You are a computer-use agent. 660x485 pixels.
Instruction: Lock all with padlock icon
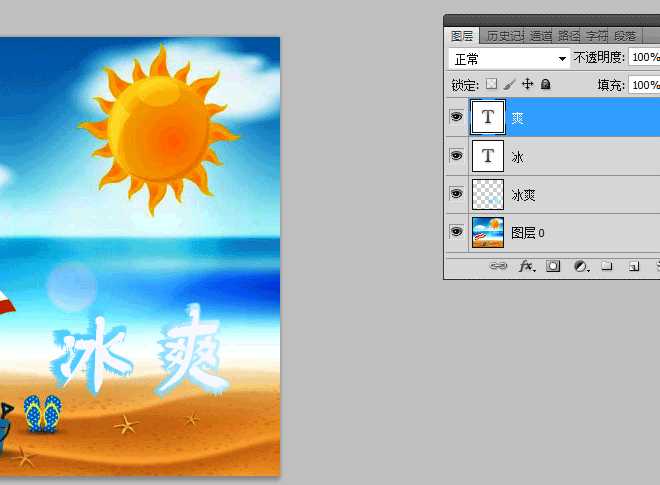[x=546, y=85]
